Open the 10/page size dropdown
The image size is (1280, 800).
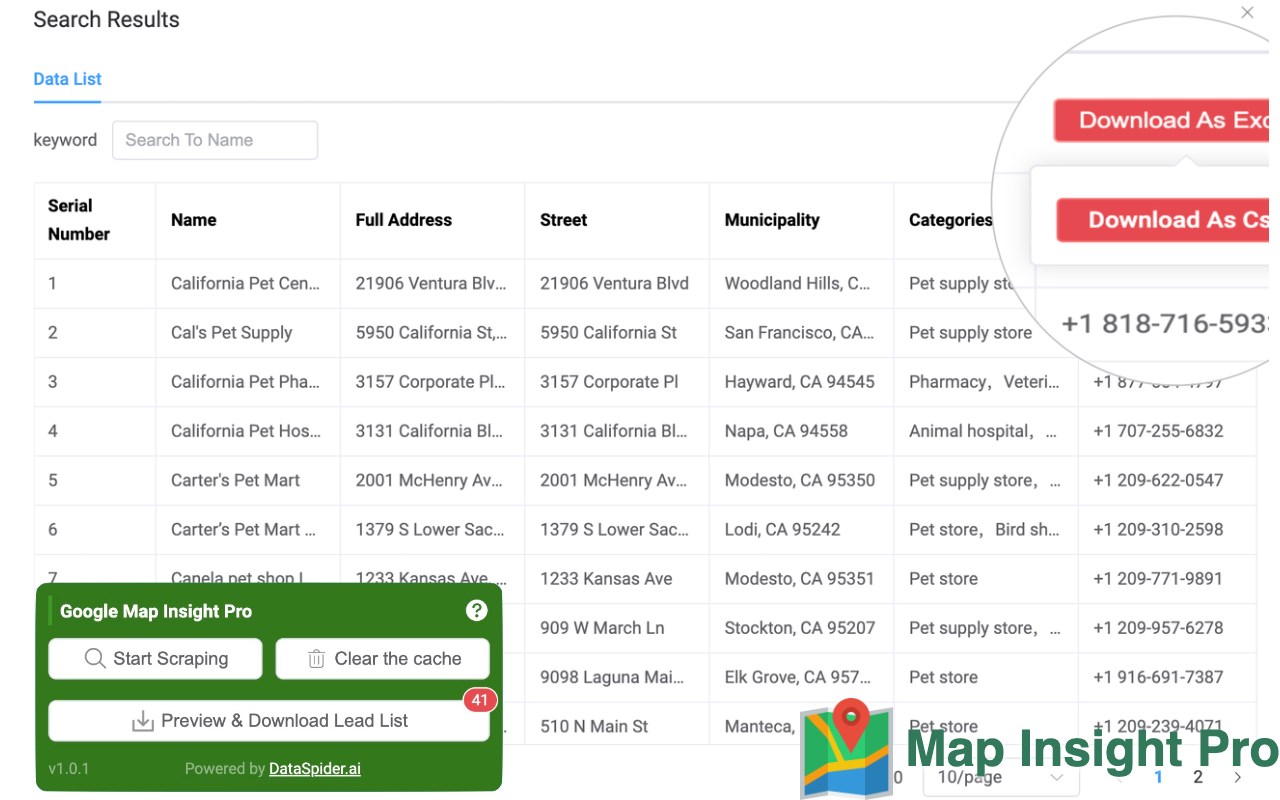[x=1000, y=777]
